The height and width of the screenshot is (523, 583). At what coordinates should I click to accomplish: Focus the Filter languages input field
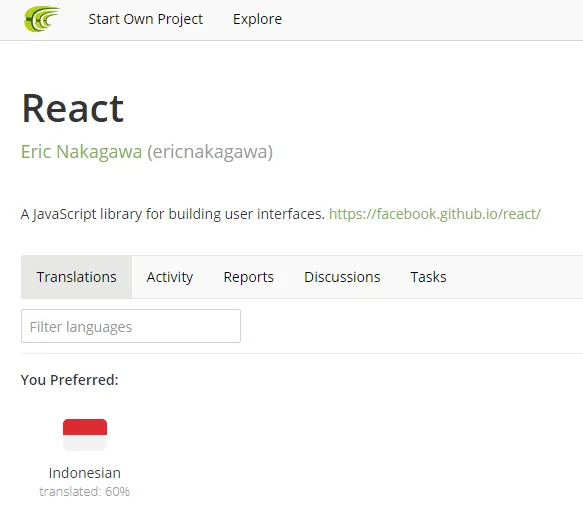[x=131, y=326]
